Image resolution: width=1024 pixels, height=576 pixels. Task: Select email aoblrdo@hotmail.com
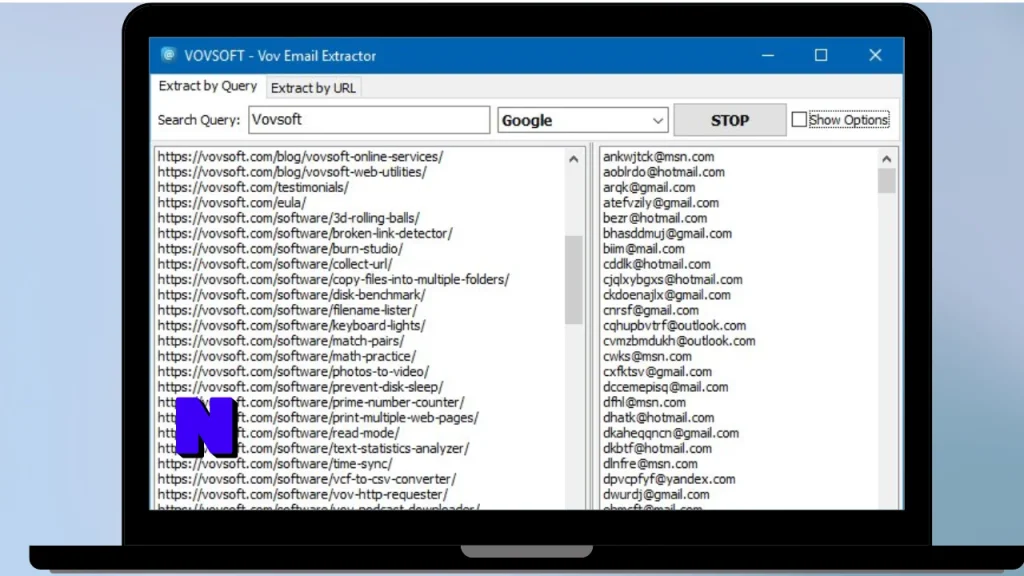pos(664,172)
